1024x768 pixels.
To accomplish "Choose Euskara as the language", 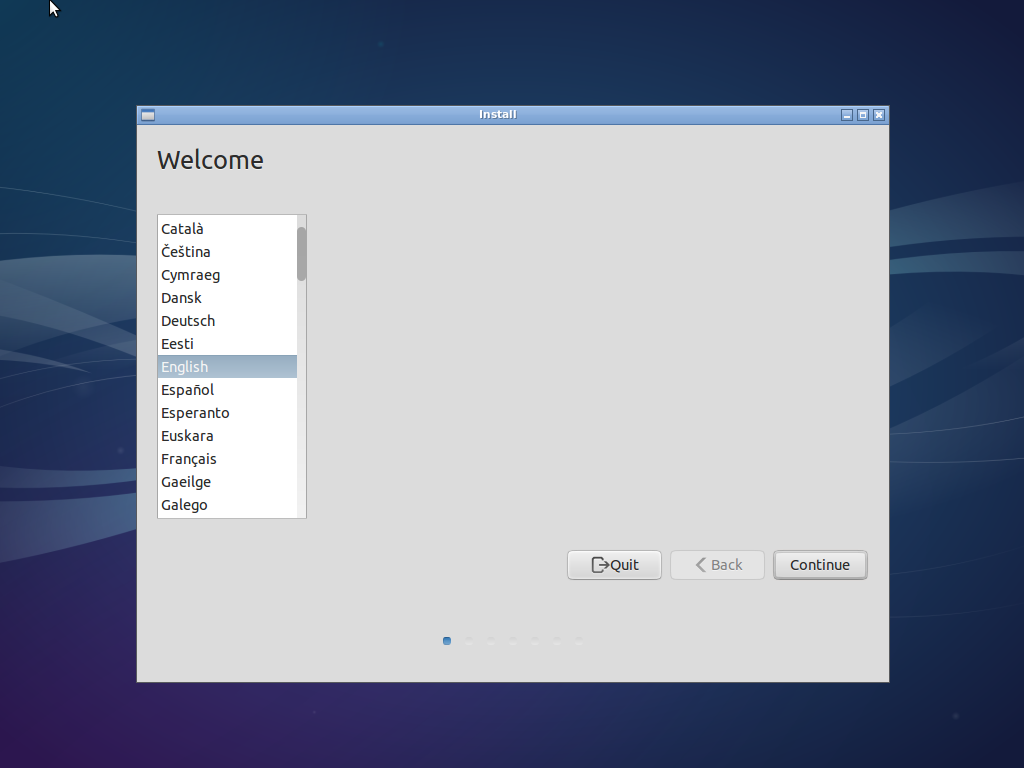I will (x=227, y=436).
